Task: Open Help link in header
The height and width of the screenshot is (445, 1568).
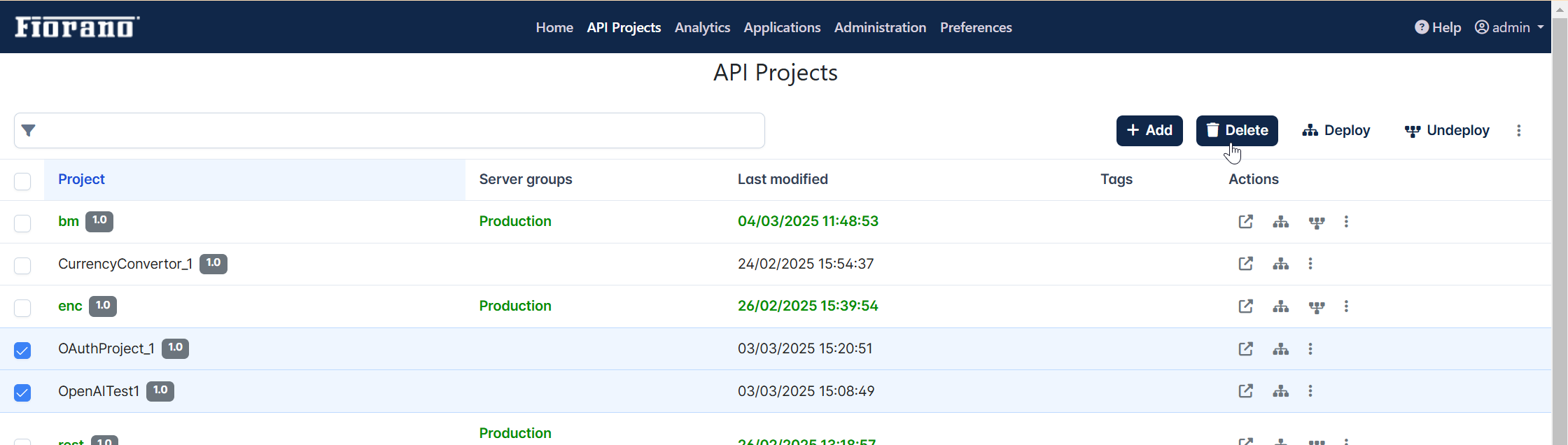Action: click(1438, 27)
